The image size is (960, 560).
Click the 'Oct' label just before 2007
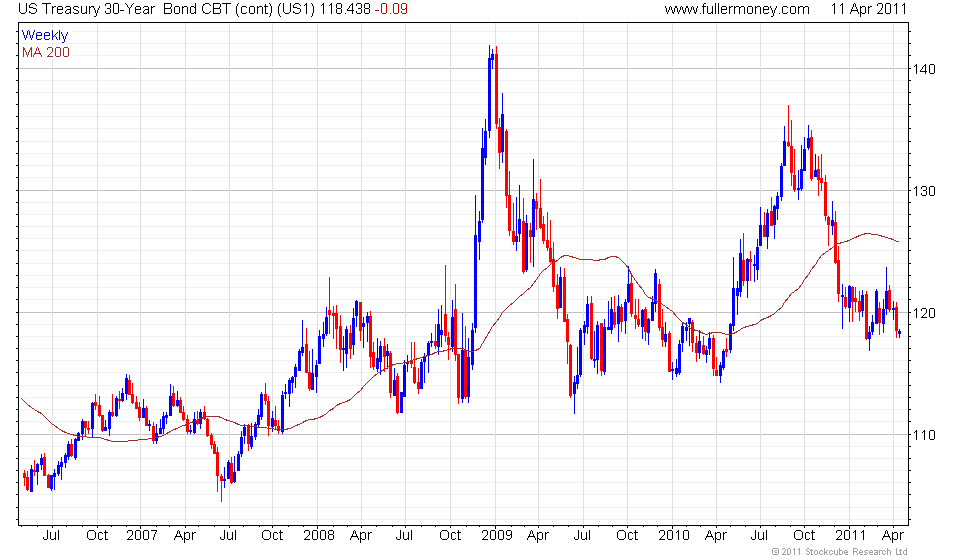(x=97, y=536)
